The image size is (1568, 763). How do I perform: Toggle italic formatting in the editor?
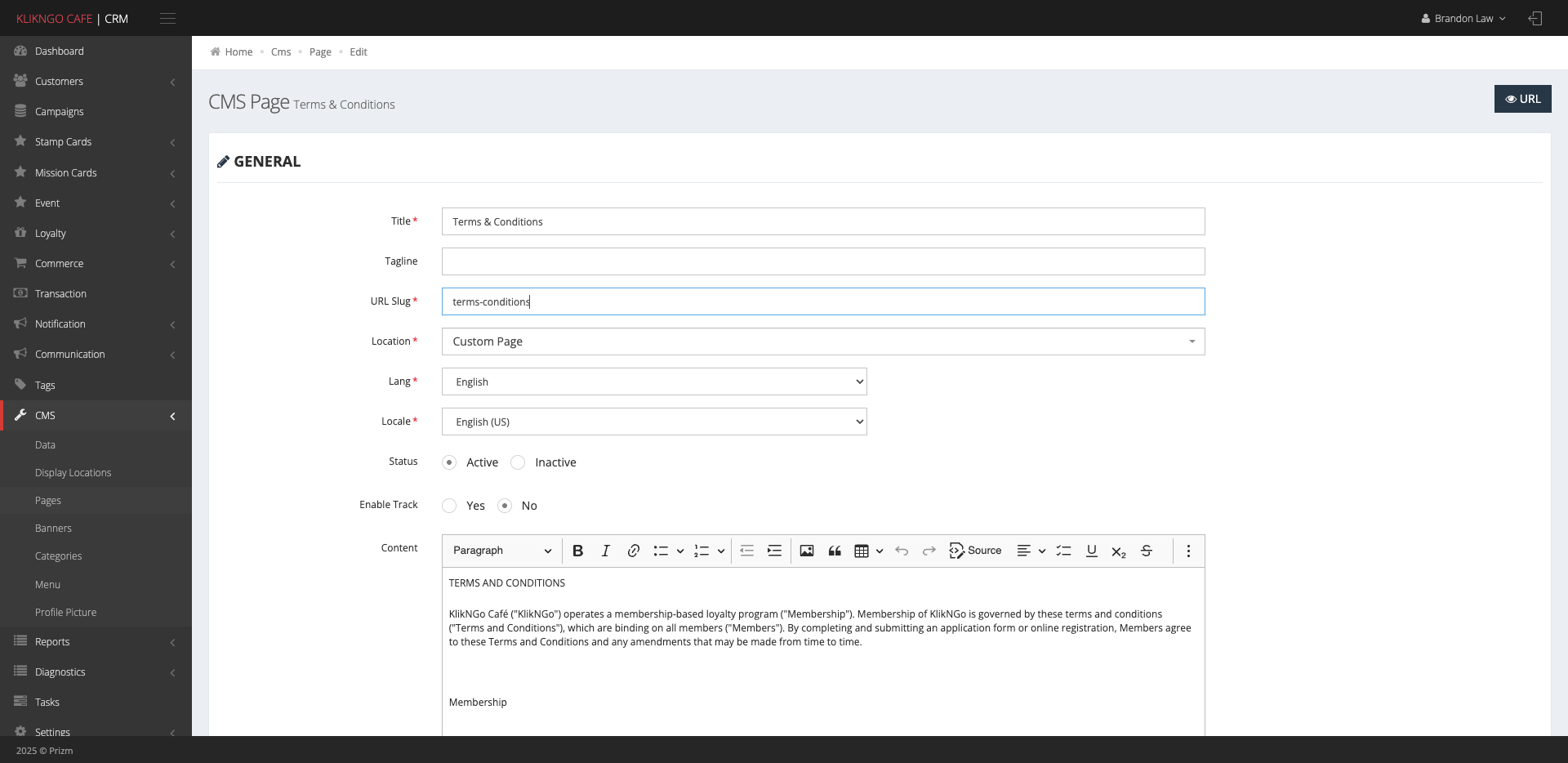(x=605, y=551)
